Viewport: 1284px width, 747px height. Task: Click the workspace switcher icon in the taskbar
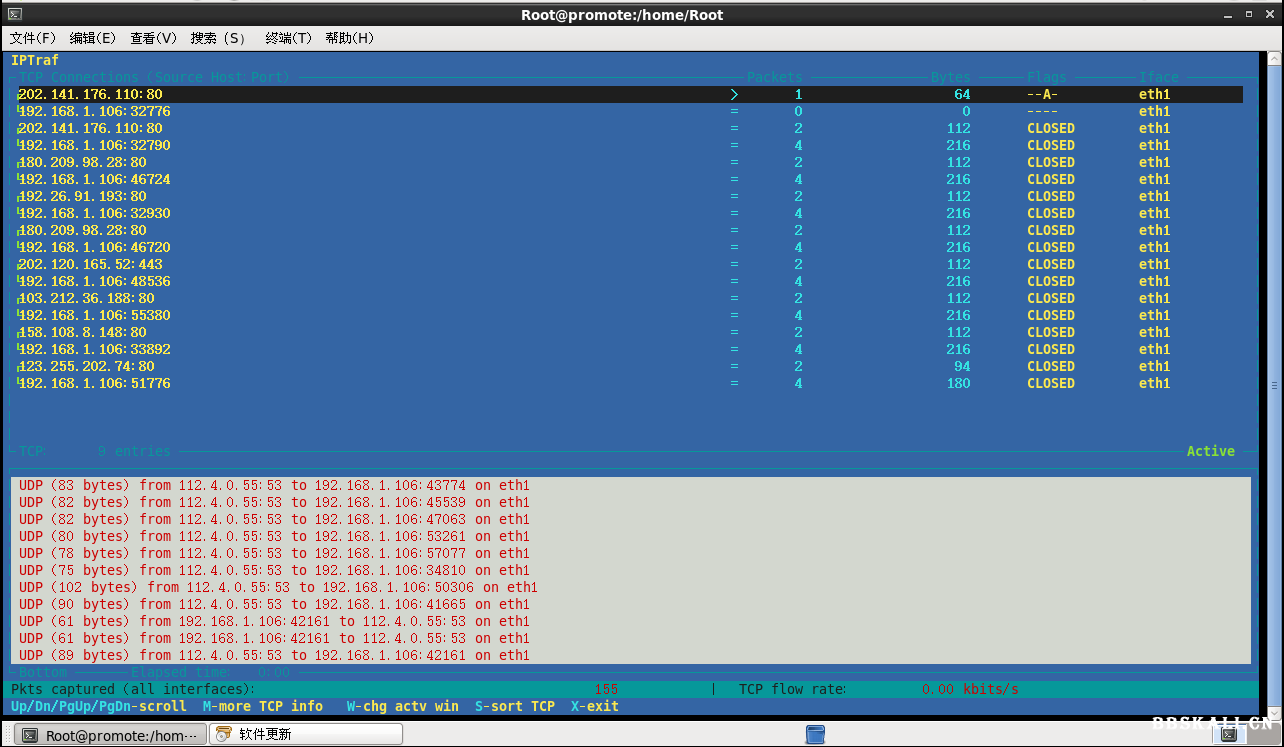[x=815, y=735]
